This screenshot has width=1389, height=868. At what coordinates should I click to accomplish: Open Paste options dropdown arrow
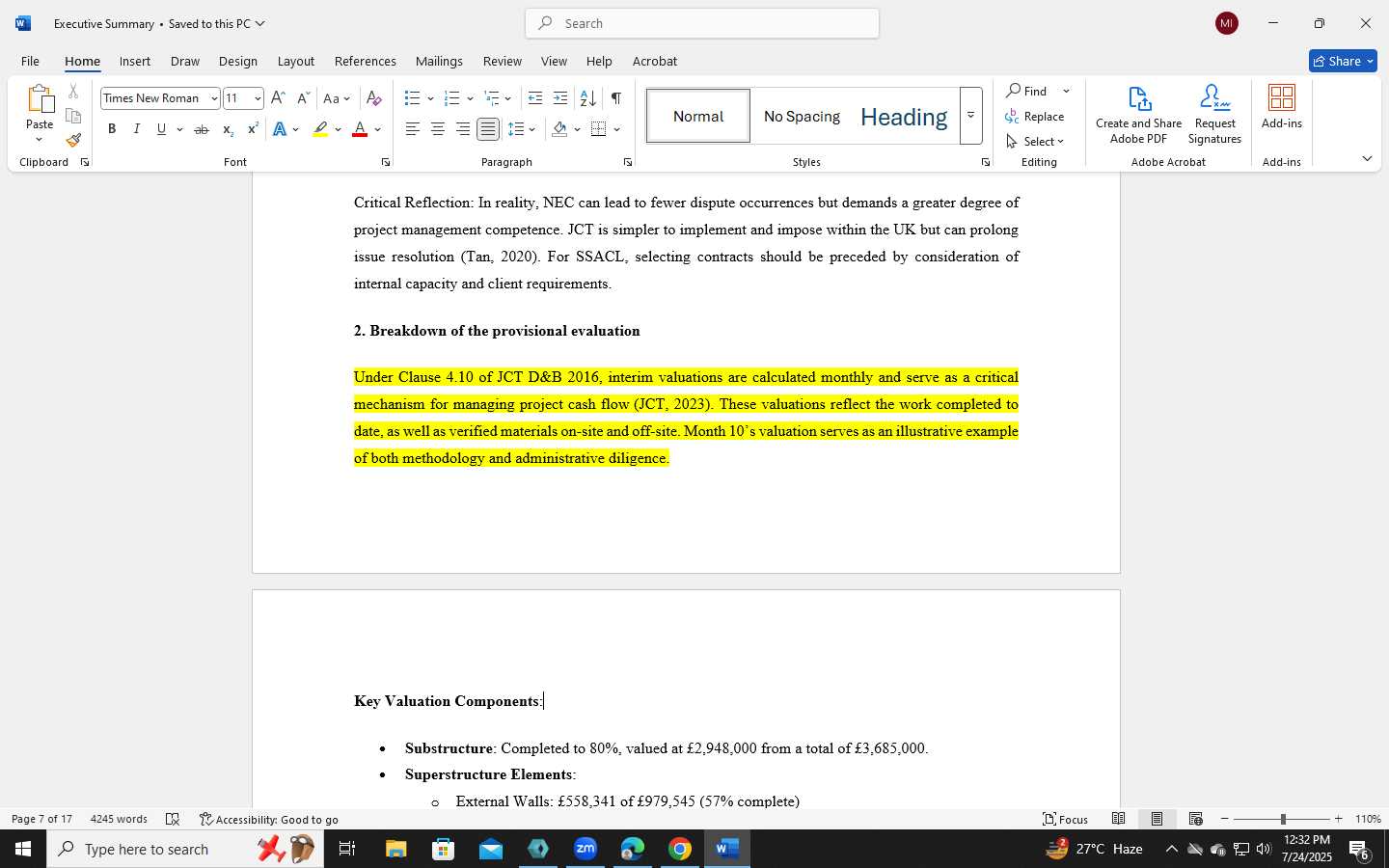[40, 140]
